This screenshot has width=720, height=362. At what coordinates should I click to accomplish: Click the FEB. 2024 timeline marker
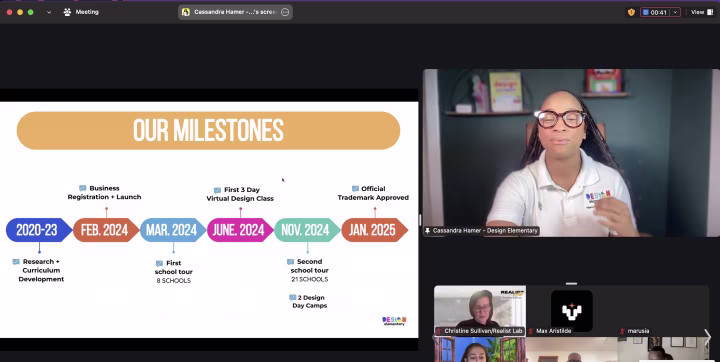tap(106, 230)
